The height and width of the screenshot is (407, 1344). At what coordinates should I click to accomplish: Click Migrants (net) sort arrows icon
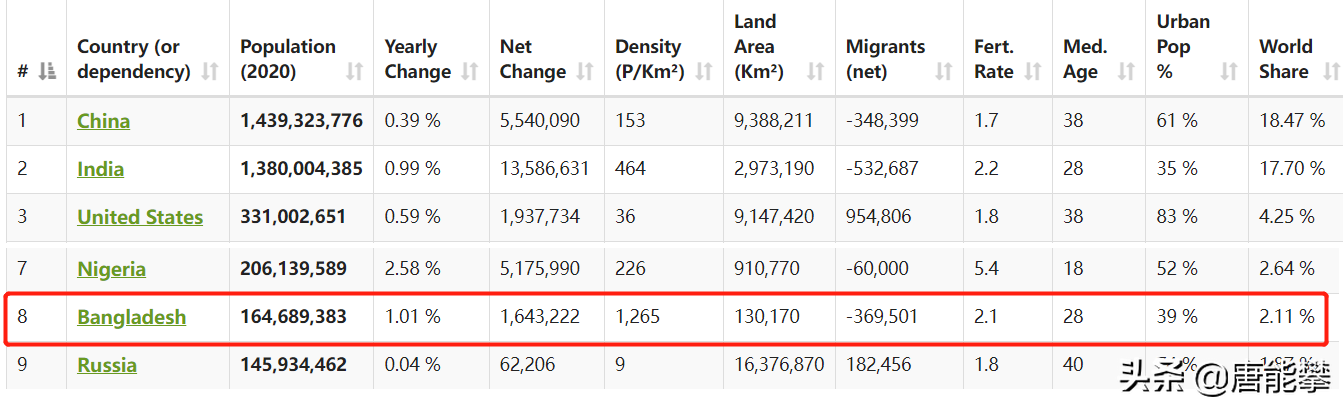(944, 72)
